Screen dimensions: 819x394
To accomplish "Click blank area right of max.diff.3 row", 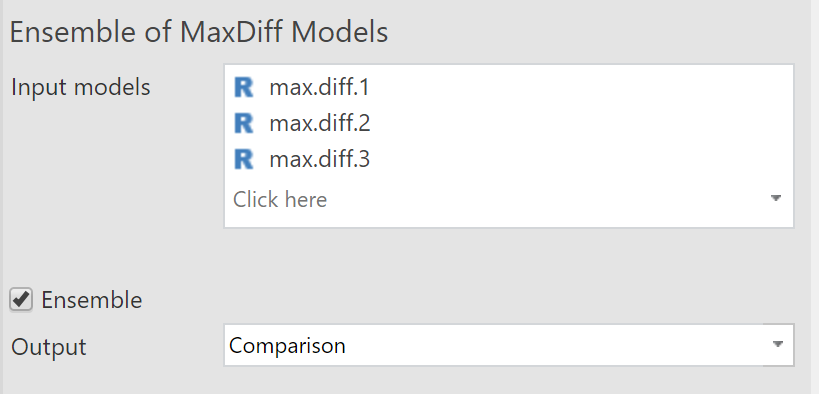I will (x=575, y=159).
